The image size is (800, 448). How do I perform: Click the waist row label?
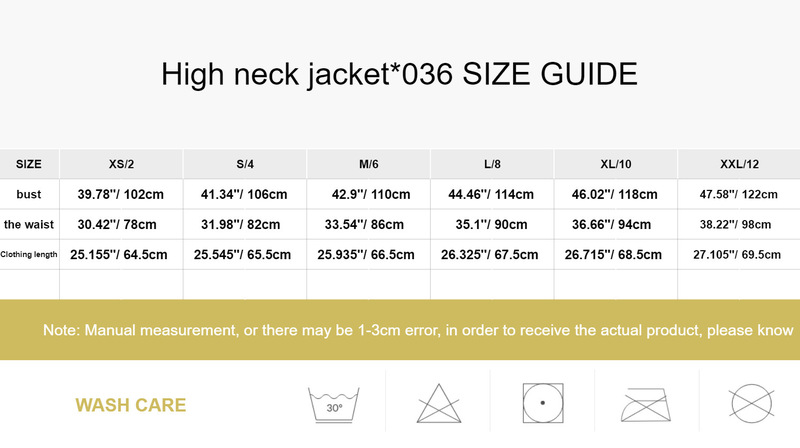tap(29, 224)
